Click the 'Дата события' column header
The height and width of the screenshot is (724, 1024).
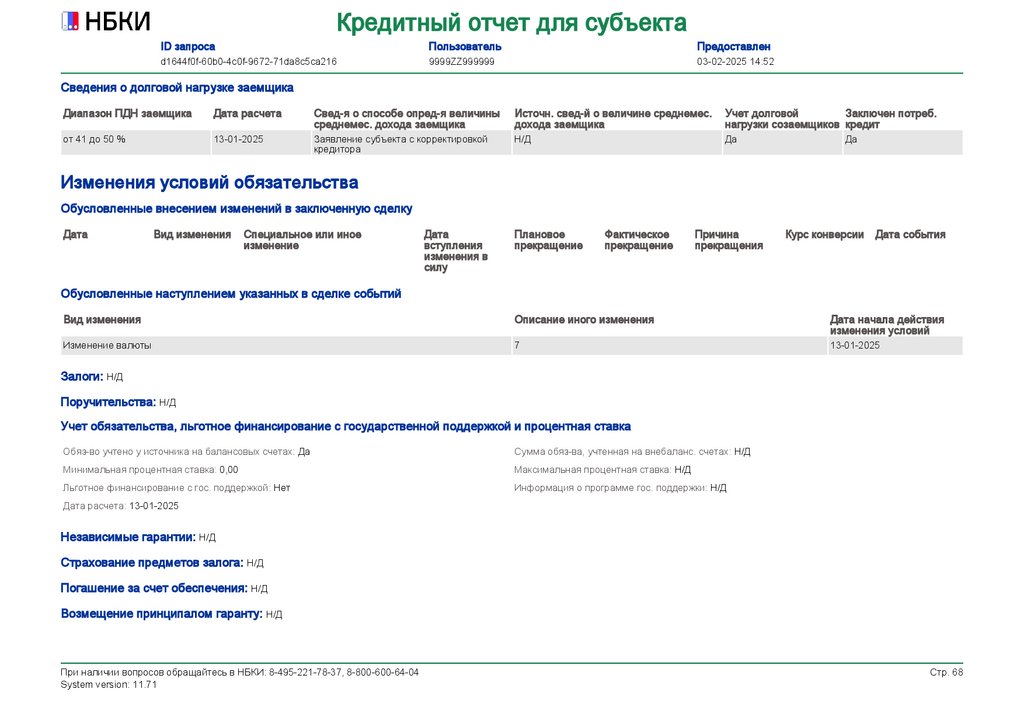[910, 234]
